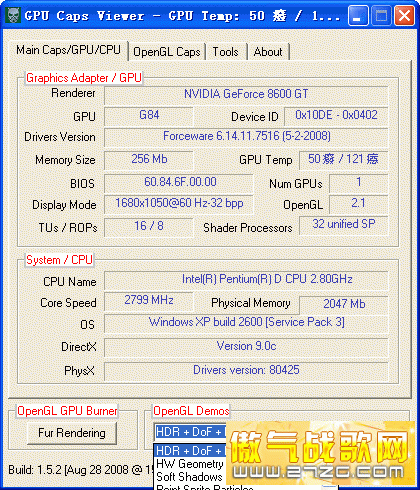The image size is (420, 490).
Task: Open the OpenGL Demos combo box
Action: point(190,432)
